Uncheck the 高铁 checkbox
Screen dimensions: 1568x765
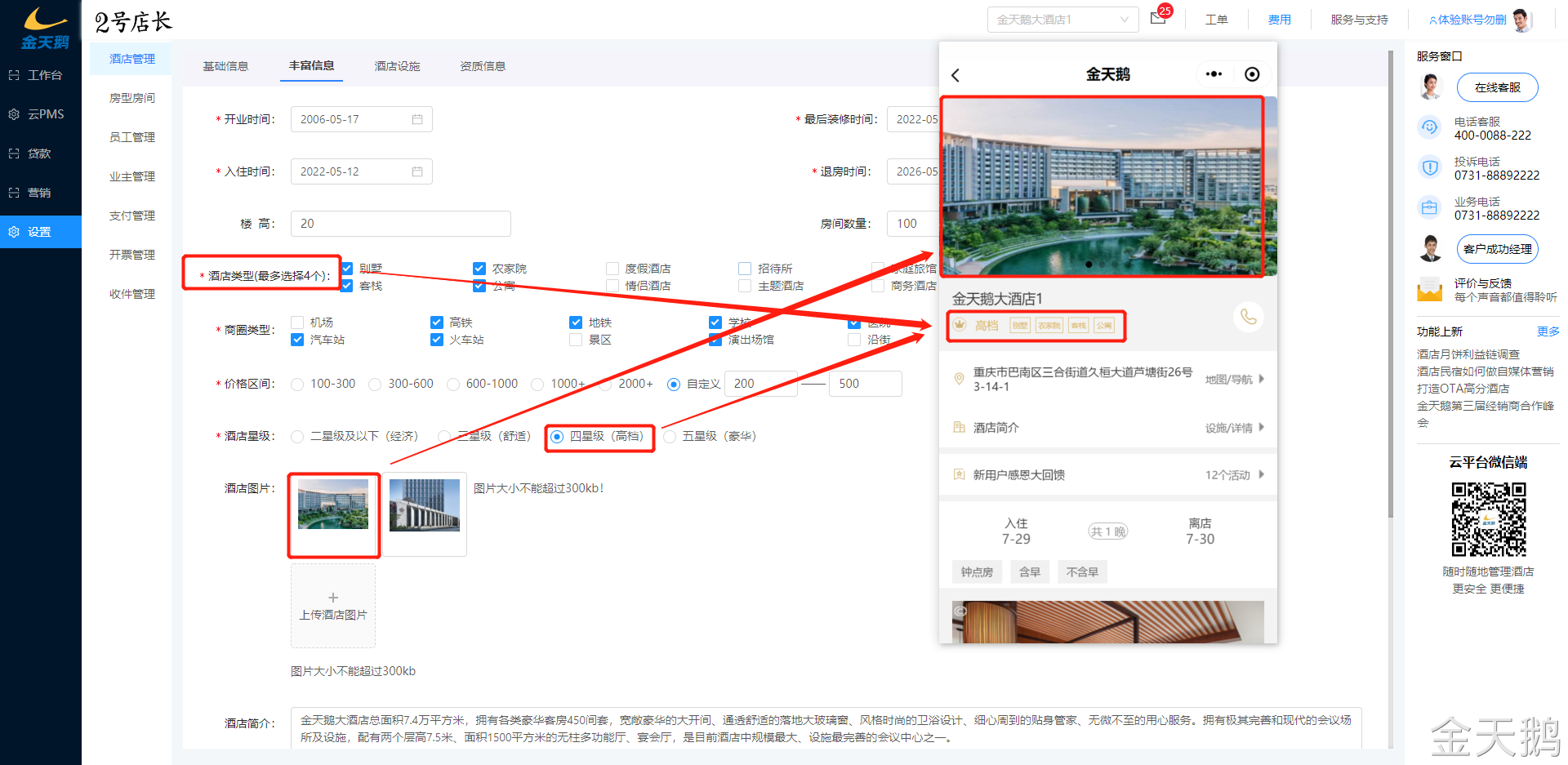437,322
